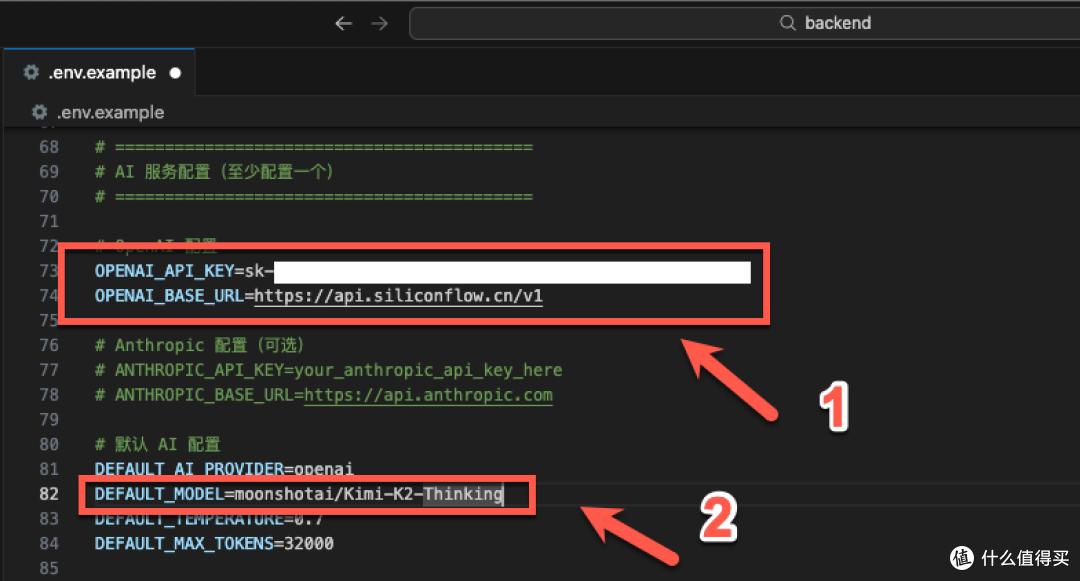Click the highlighted word Thinking
The height and width of the screenshot is (581, 1080).
click(x=463, y=494)
